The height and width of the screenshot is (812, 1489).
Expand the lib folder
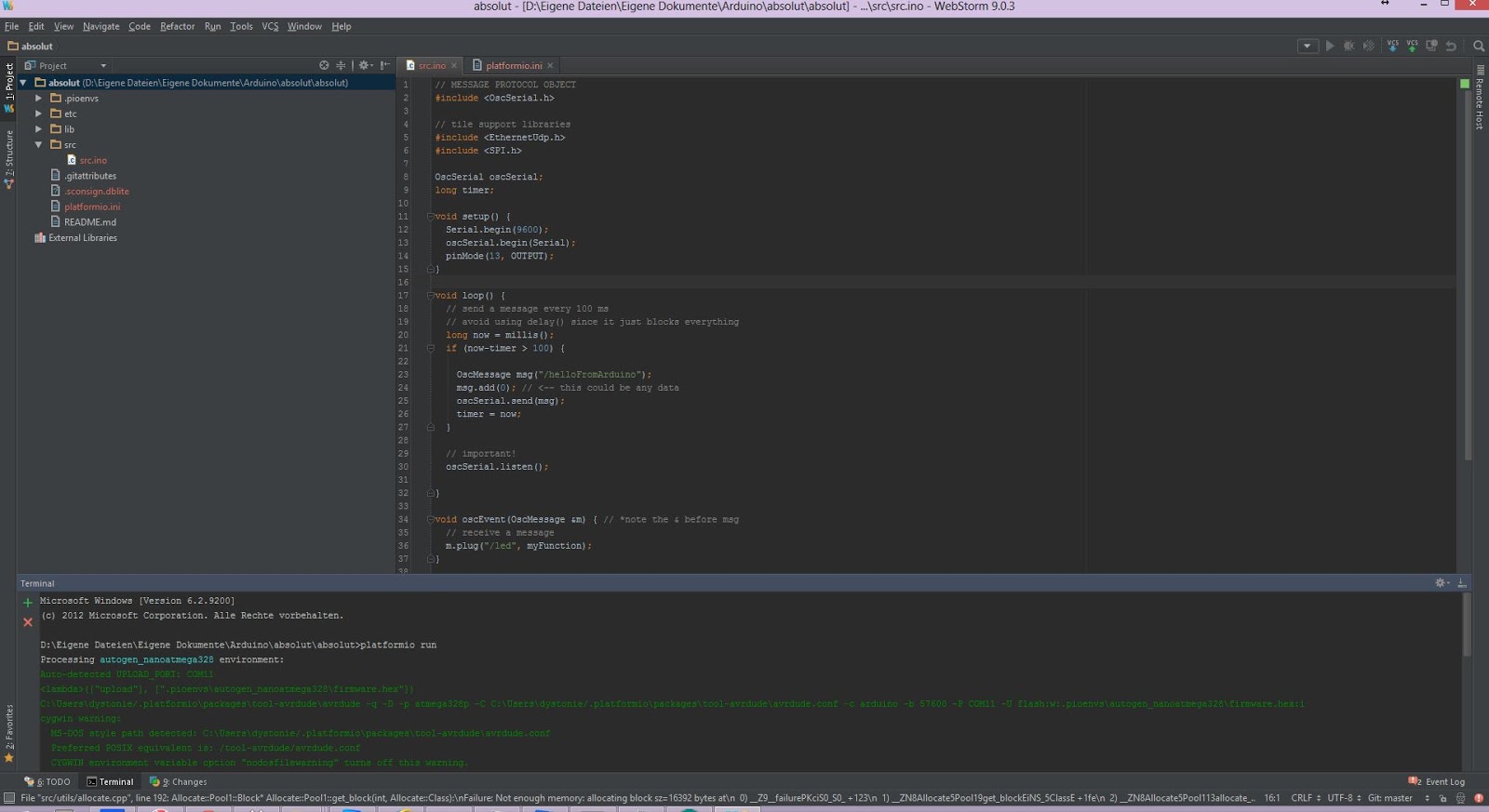38,129
